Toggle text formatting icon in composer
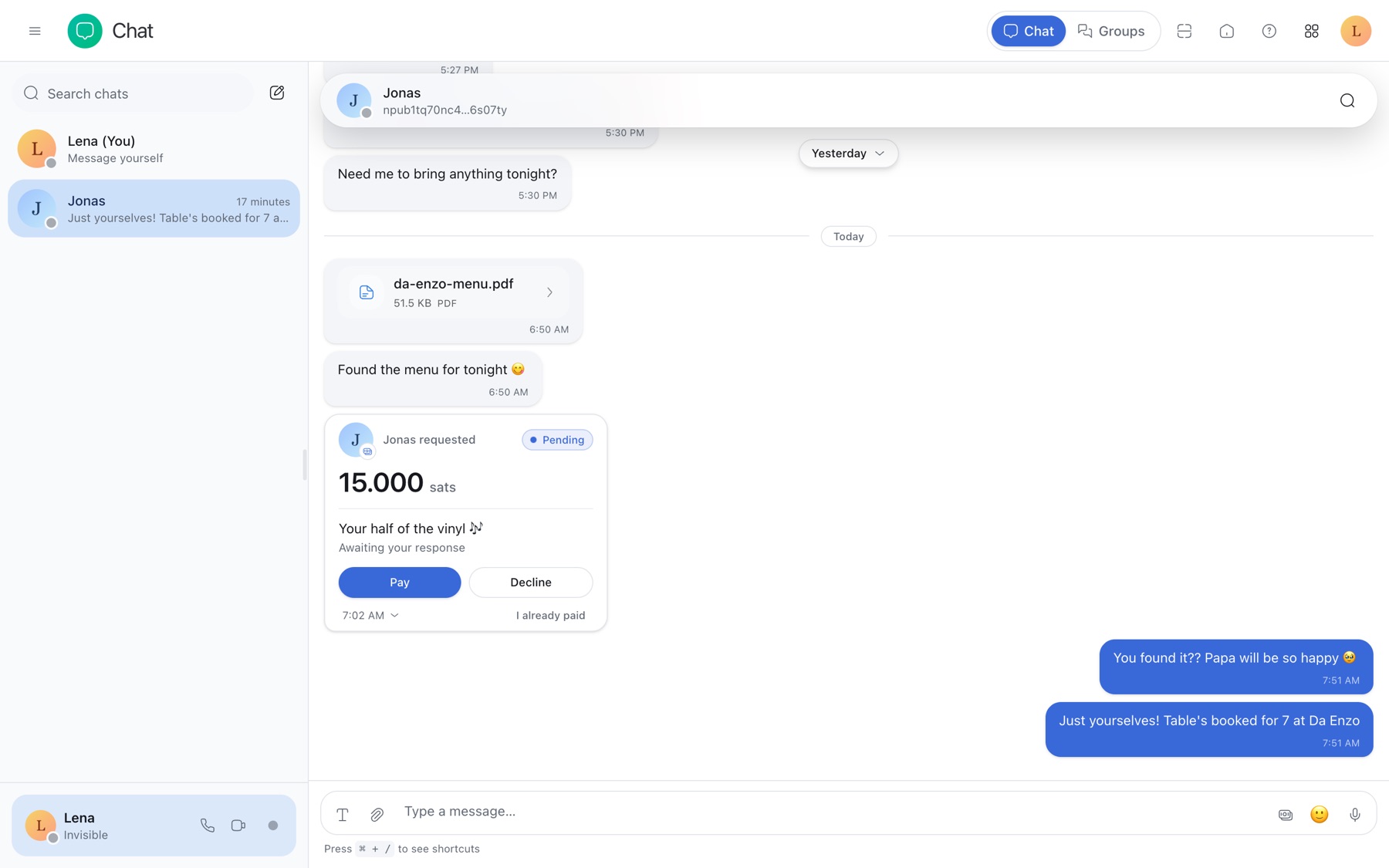1389x868 pixels. click(x=343, y=814)
